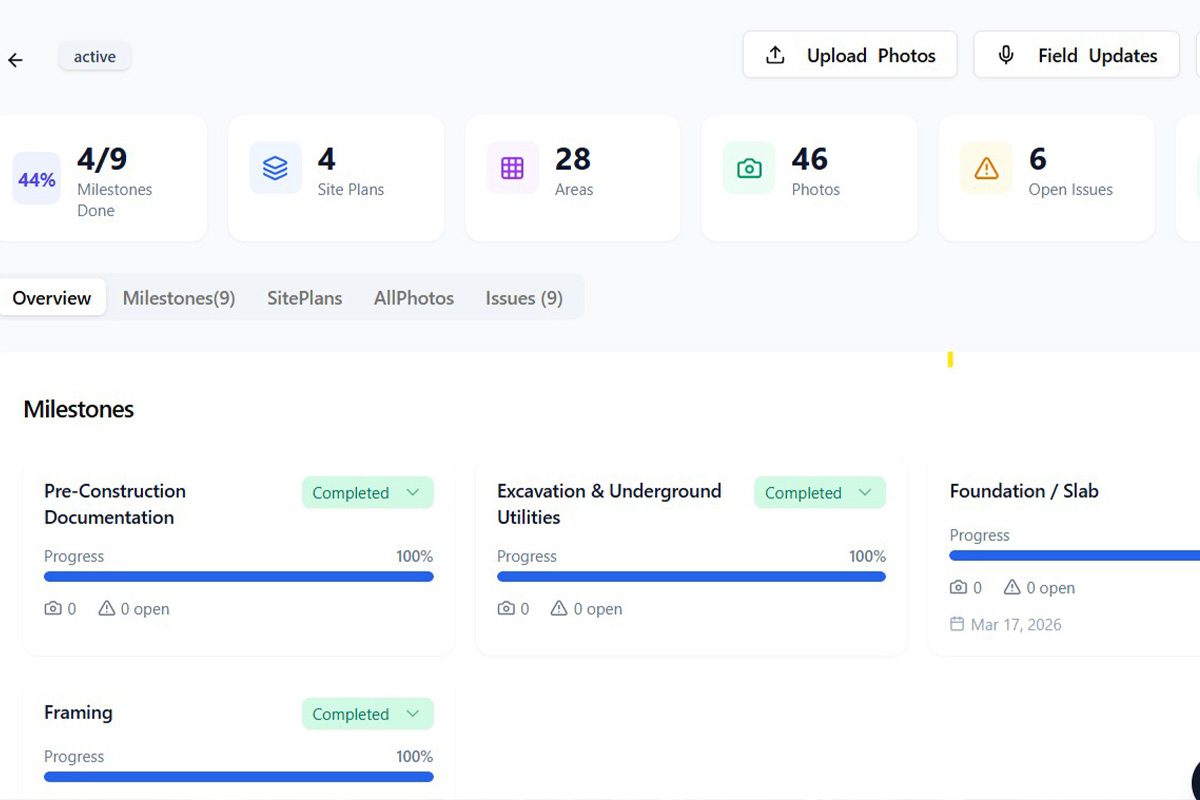Open the Framing milestone status dropdown
This screenshot has height=800, width=1200.
pos(368,714)
